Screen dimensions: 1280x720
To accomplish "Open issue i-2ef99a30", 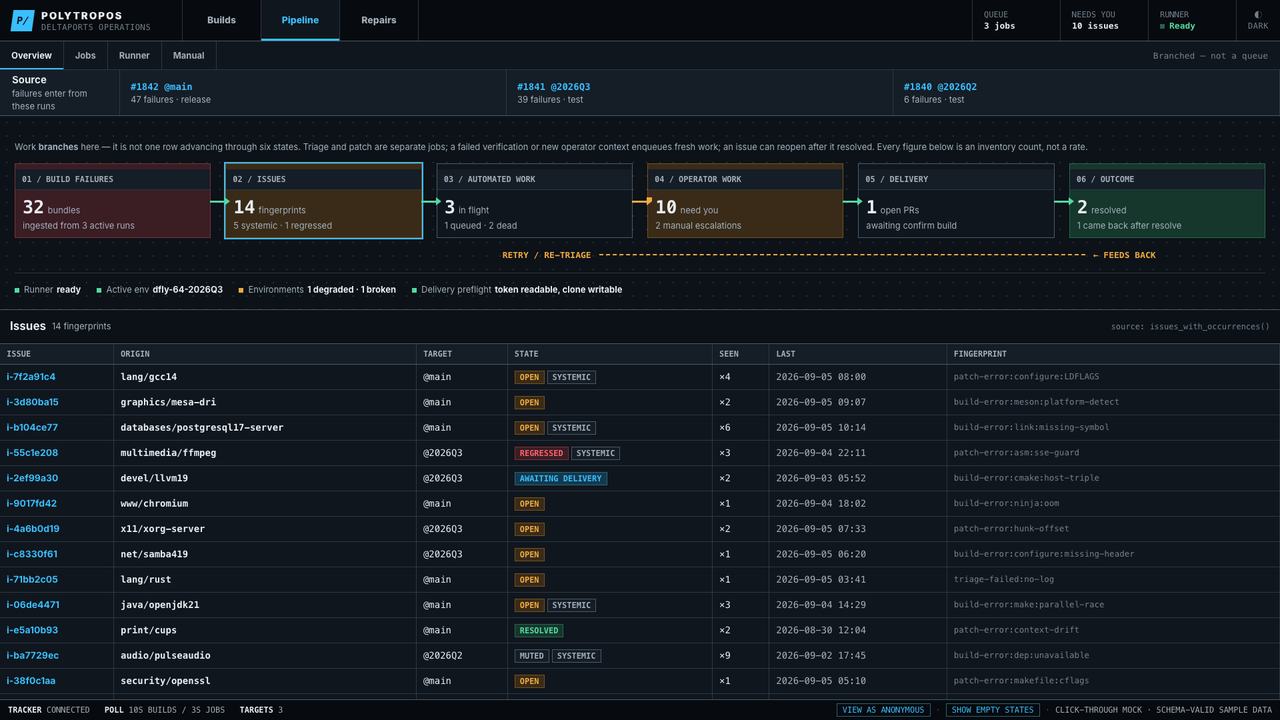I will pyautogui.click(x=32, y=478).
